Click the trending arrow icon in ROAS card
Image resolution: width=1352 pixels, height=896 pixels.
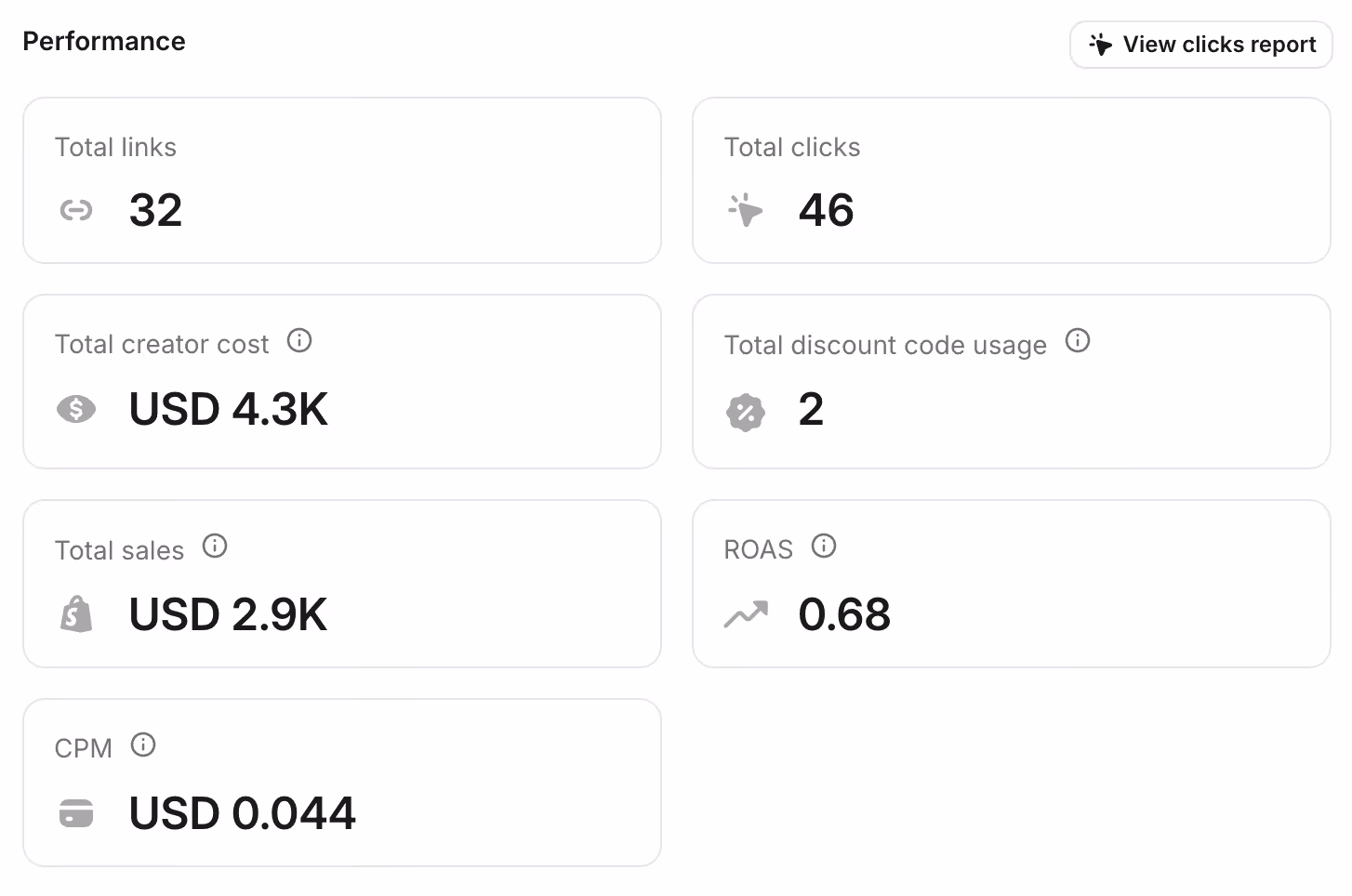click(x=746, y=614)
